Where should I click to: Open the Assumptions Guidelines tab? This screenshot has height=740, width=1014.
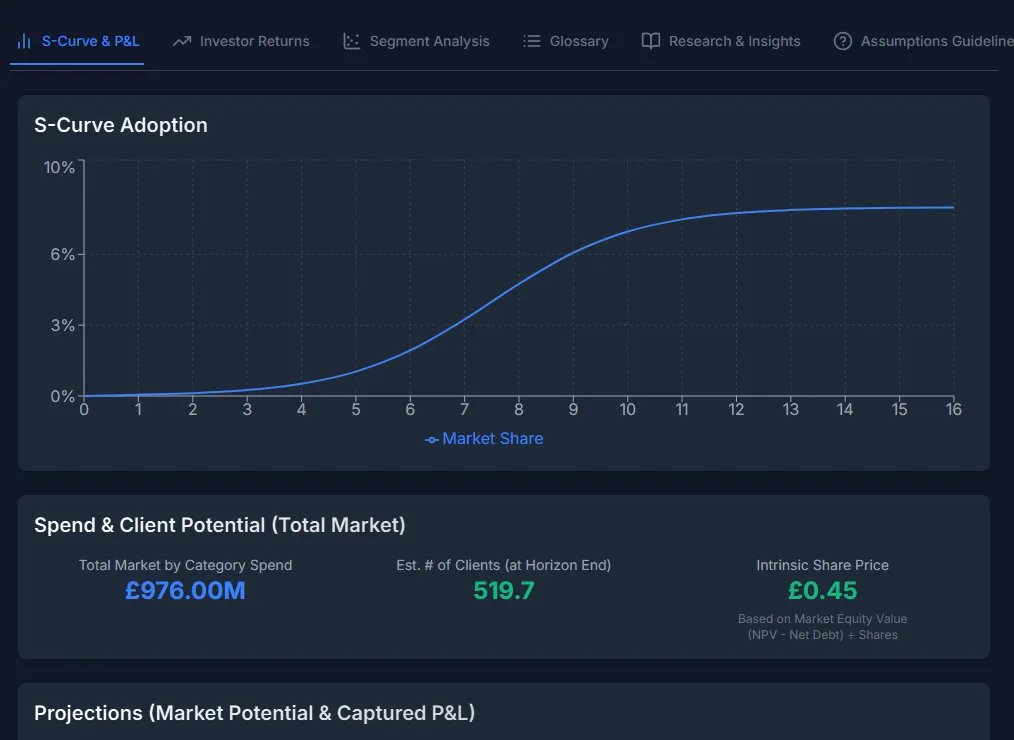[x=923, y=41]
